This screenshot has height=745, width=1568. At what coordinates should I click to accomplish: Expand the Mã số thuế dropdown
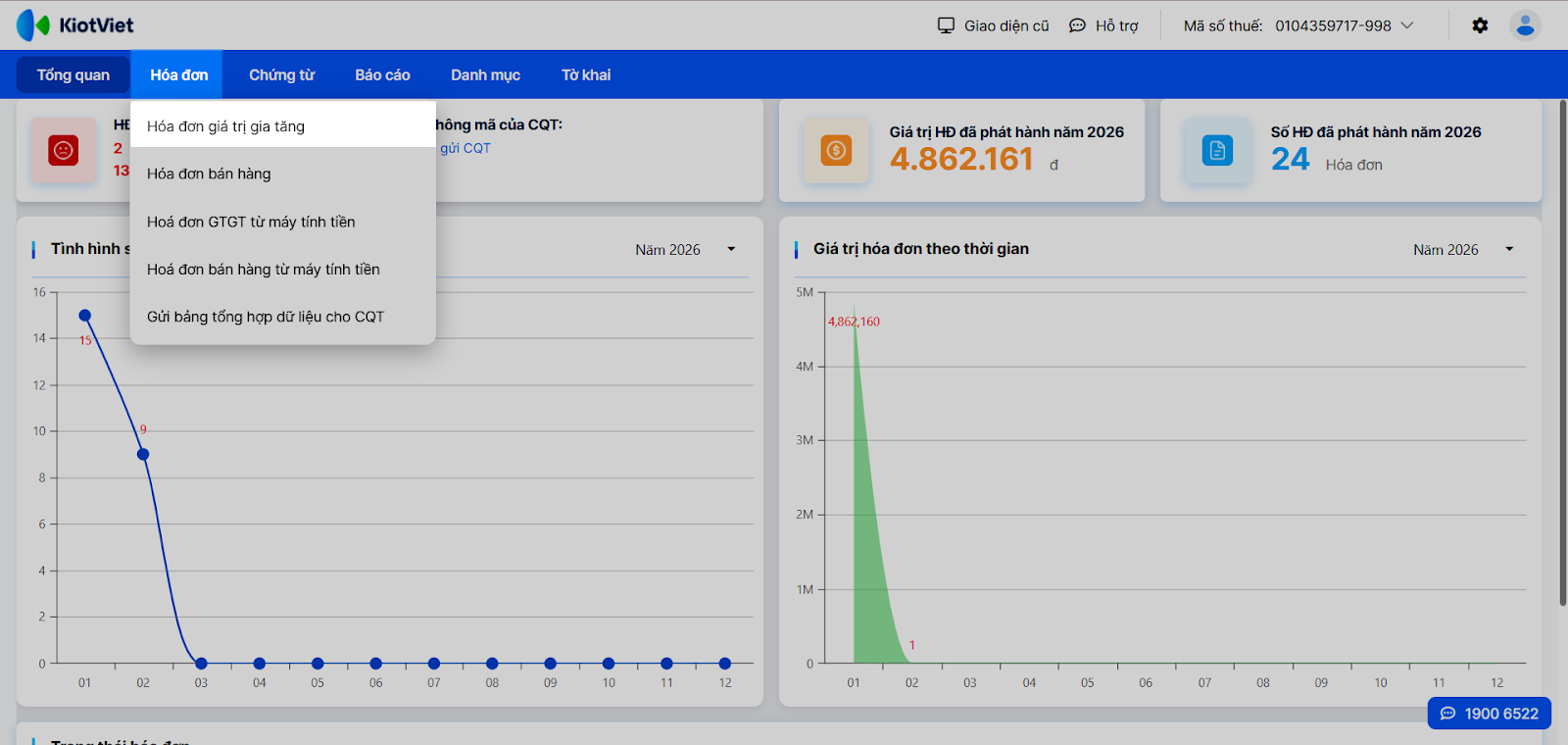point(1407,25)
